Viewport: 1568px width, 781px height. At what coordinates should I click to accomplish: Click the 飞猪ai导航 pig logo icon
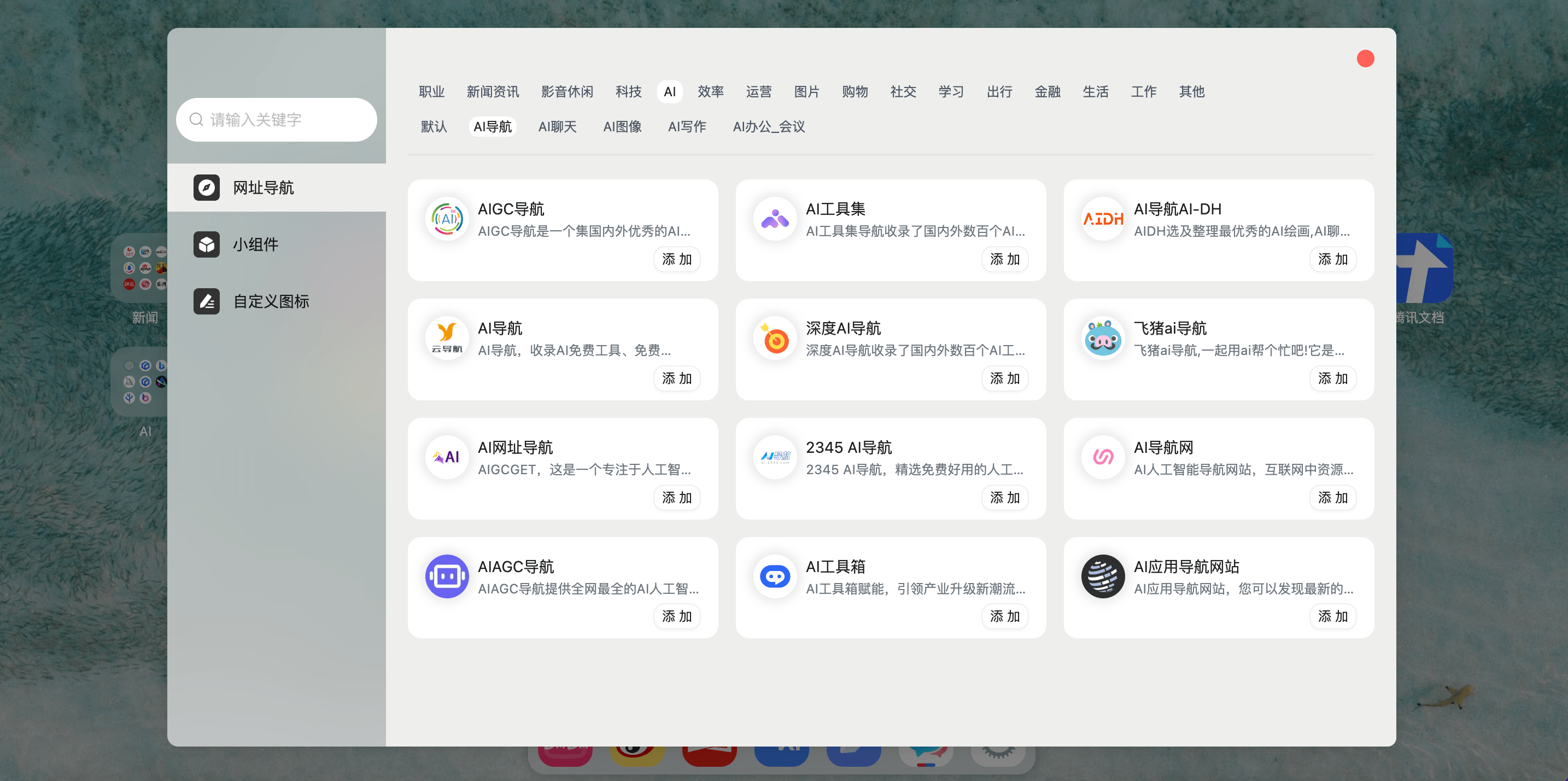(x=1103, y=338)
